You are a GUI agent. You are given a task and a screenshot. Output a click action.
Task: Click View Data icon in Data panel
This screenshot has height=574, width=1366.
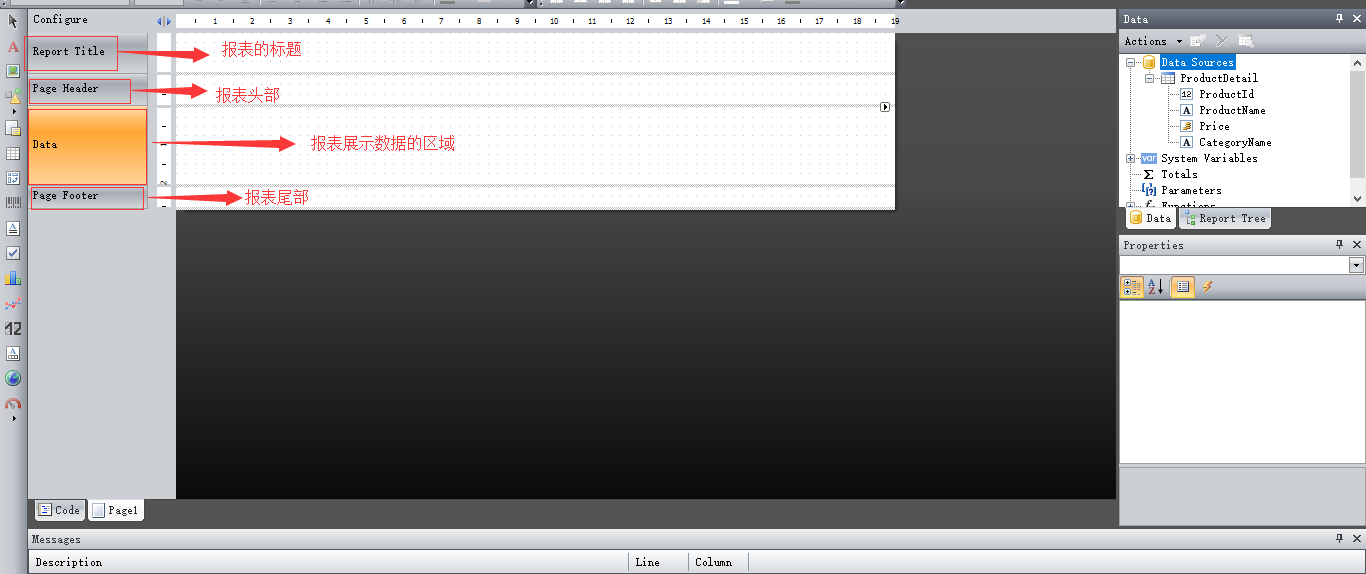coord(1245,41)
